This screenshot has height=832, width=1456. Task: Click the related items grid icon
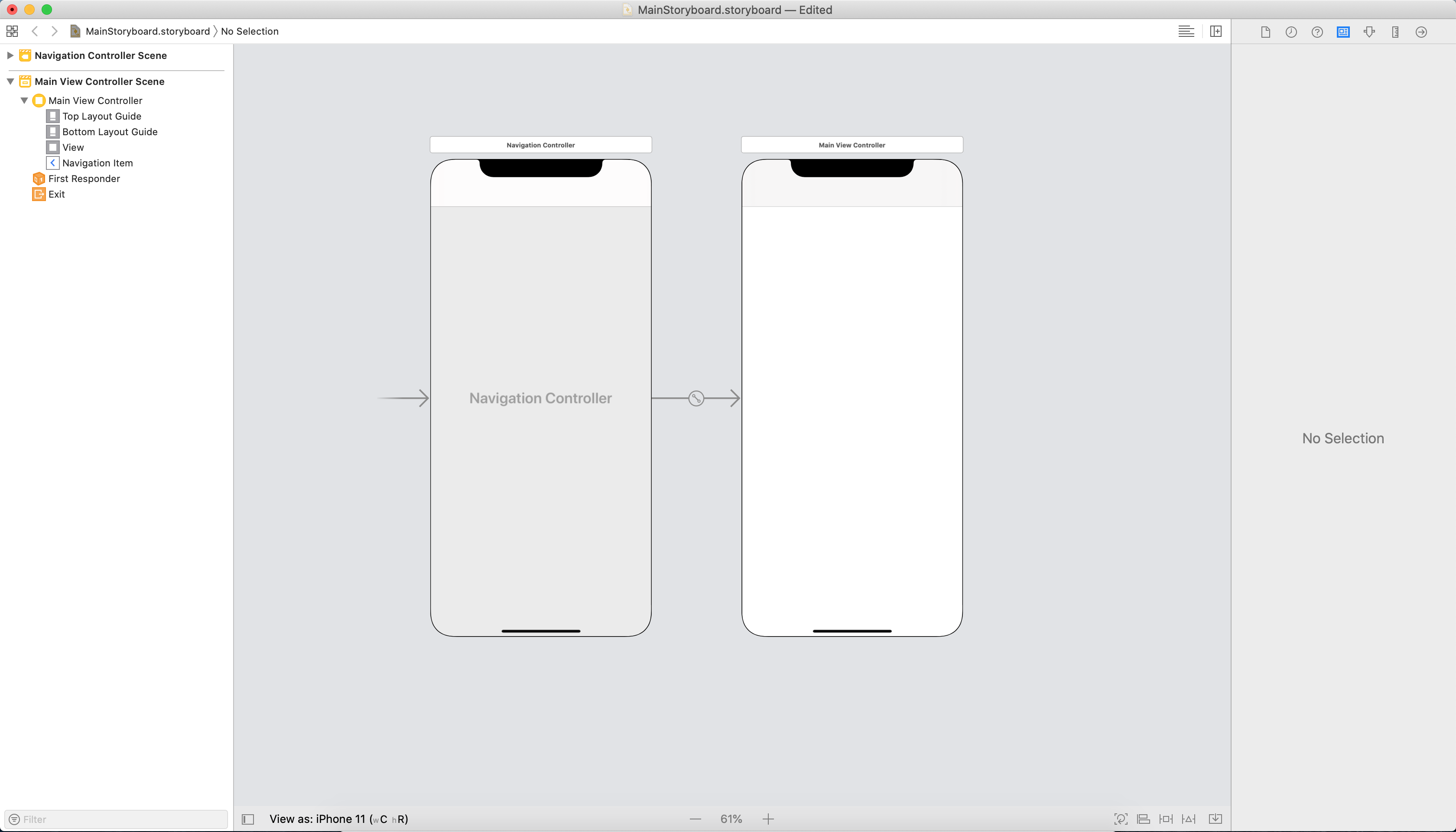[x=12, y=32]
